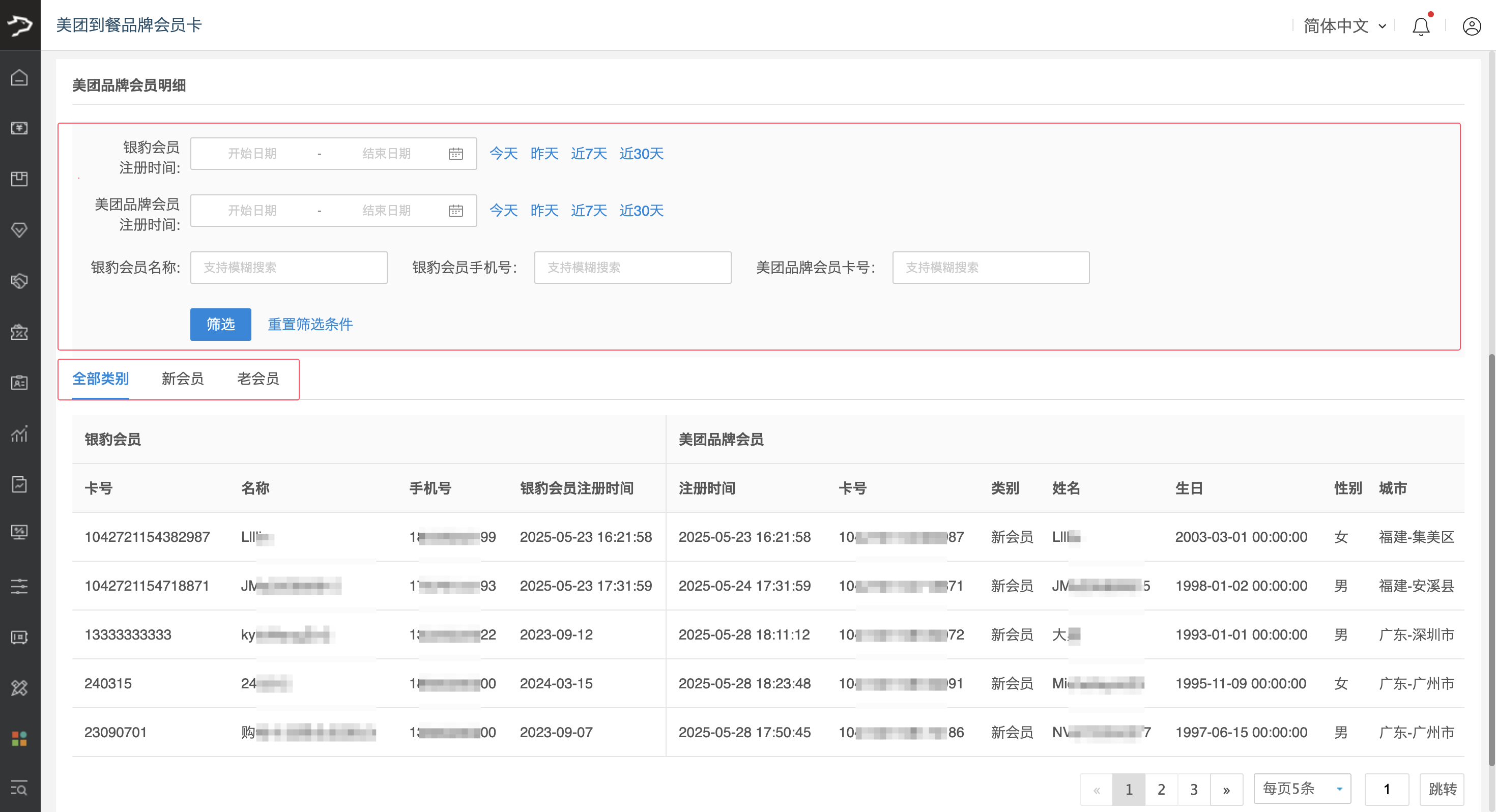The width and height of the screenshot is (1496, 812).
Task: Open the home icon in the sidebar
Action: 19,77
